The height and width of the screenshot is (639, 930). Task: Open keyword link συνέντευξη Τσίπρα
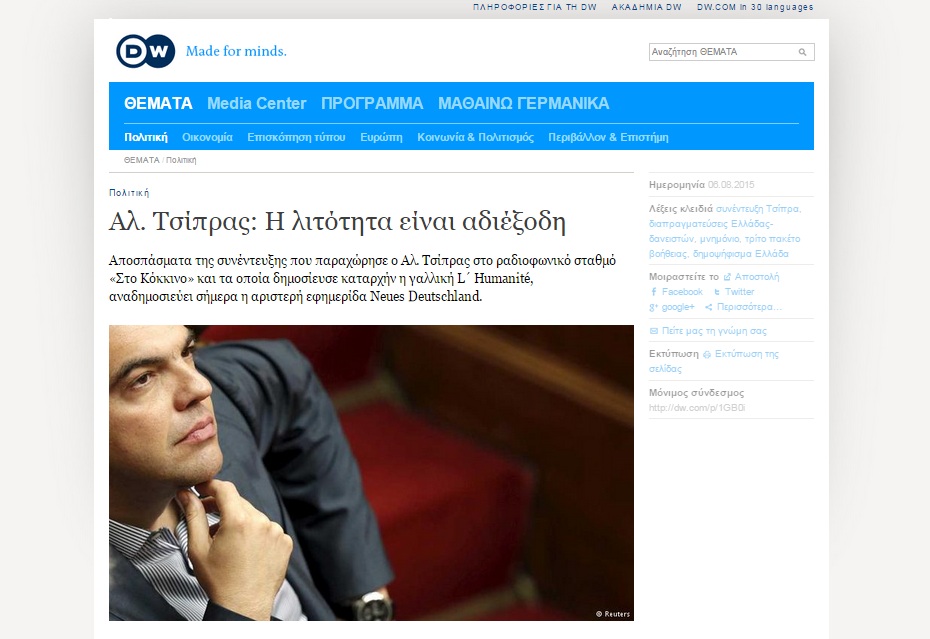pos(759,209)
